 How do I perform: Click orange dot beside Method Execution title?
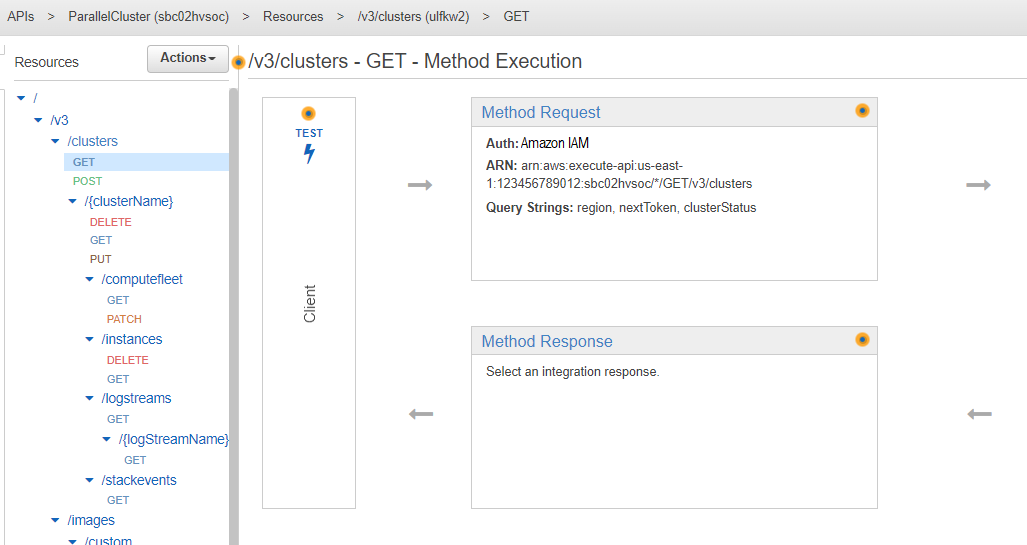pyautogui.click(x=238, y=62)
